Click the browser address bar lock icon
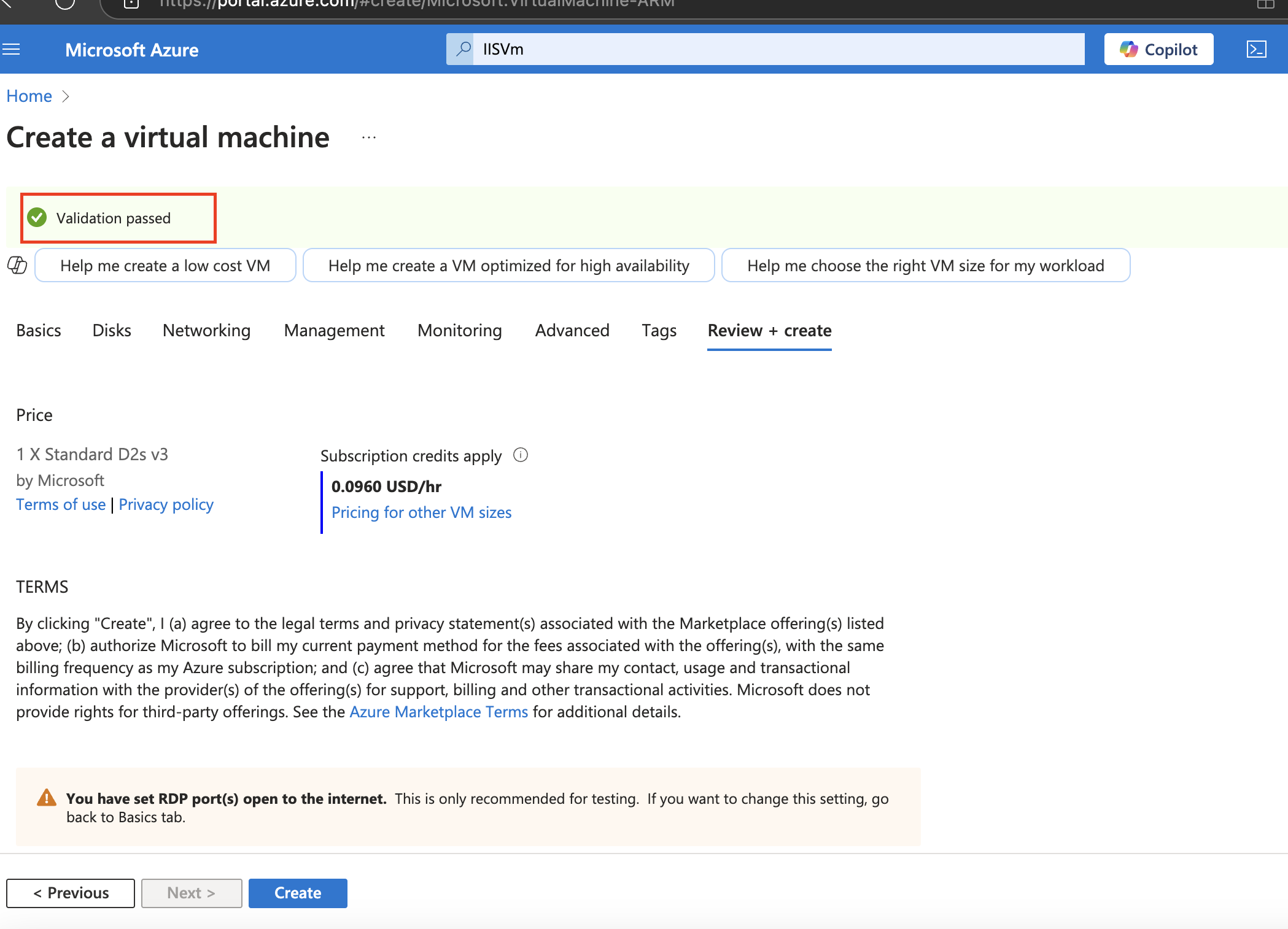Viewport: 1288px width, 929px height. [x=131, y=4]
